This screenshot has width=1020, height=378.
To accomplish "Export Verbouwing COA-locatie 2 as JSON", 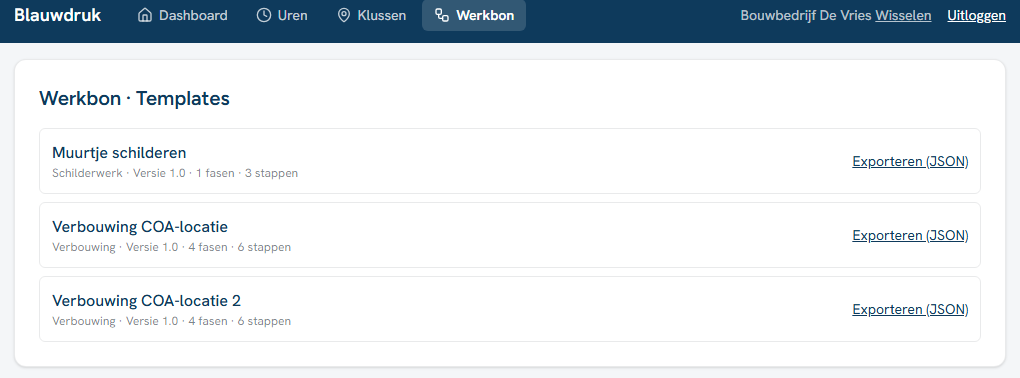I will click(910, 309).
